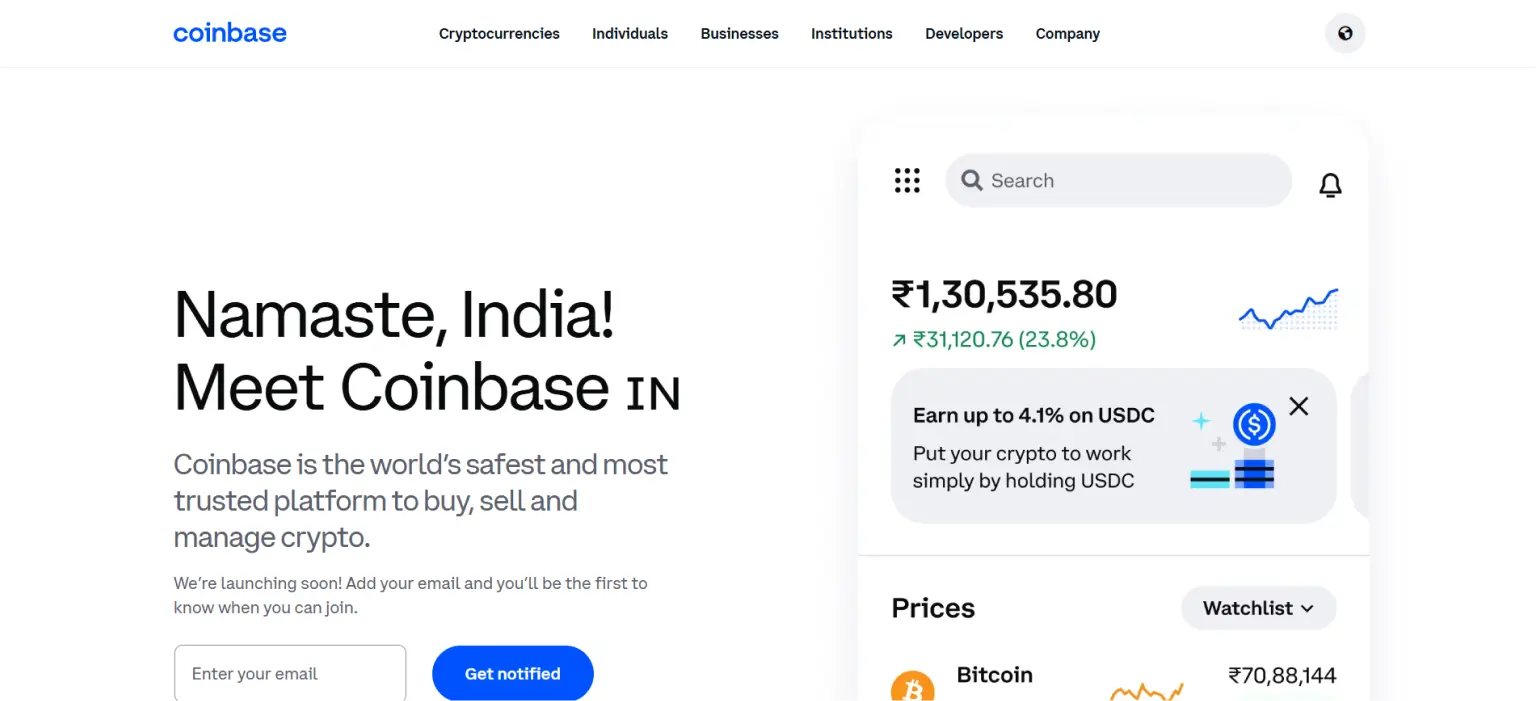Open the Businesses menu

(739, 33)
